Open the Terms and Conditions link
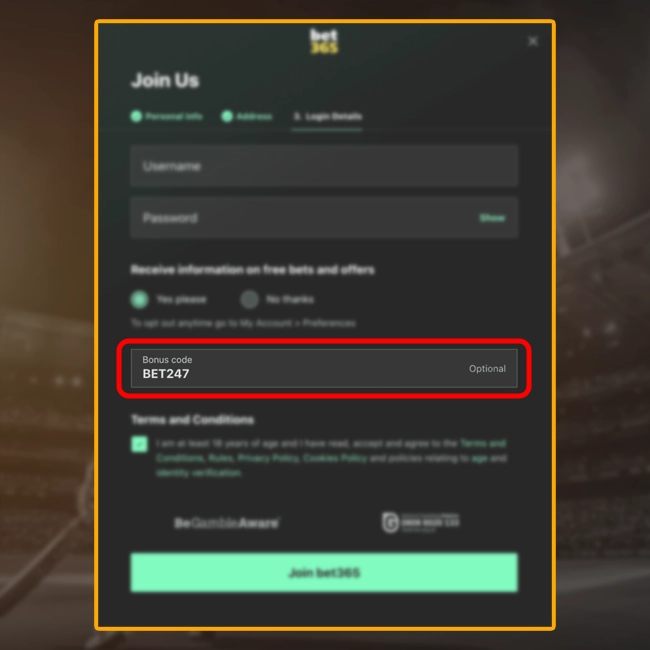This screenshot has width=650, height=650. point(331,451)
